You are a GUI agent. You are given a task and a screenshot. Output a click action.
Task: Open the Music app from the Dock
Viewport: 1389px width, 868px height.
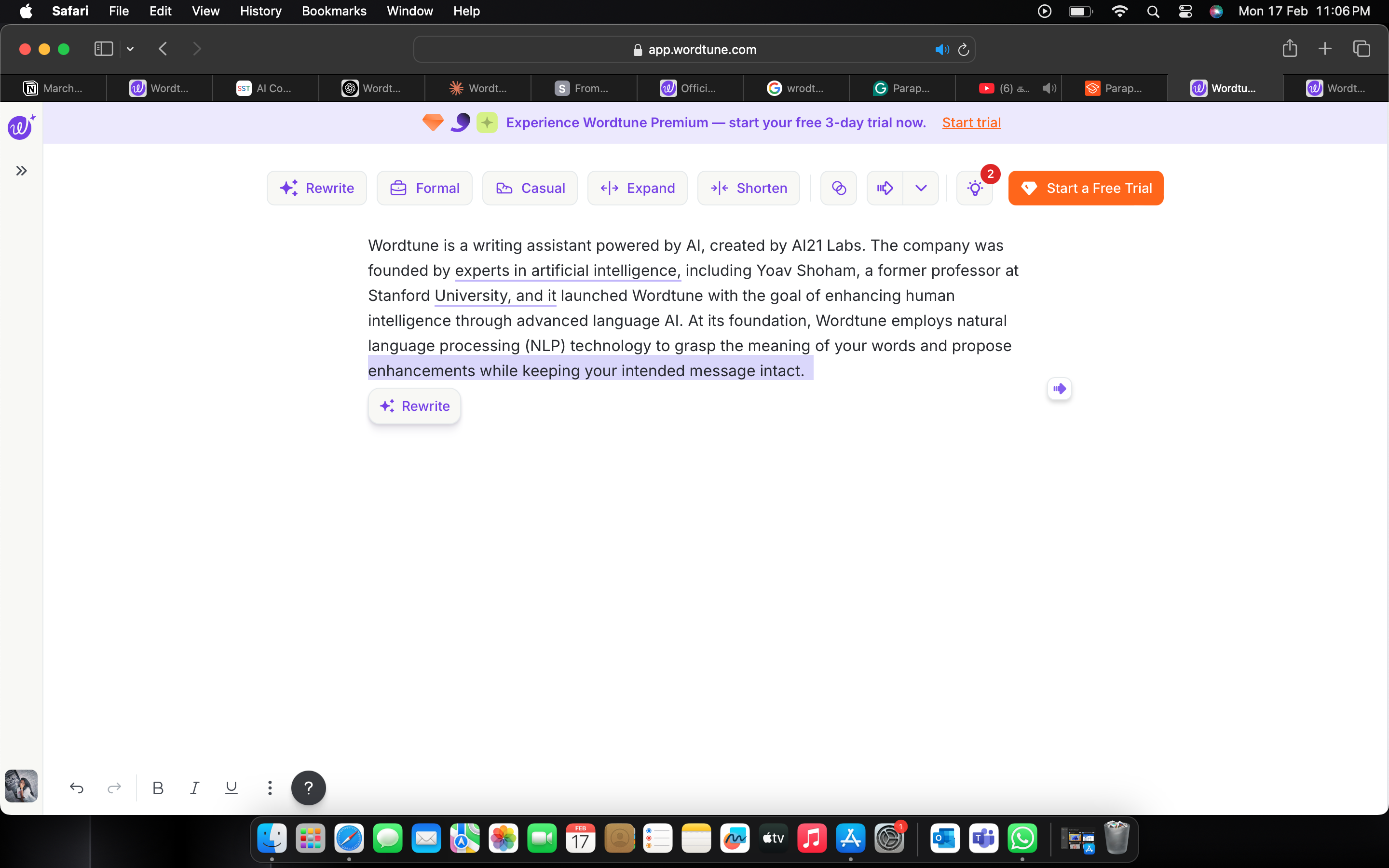click(x=812, y=839)
